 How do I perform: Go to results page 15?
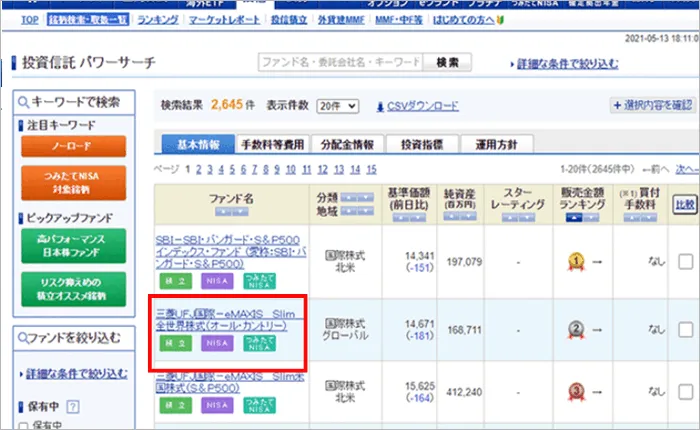(x=371, y=170)
